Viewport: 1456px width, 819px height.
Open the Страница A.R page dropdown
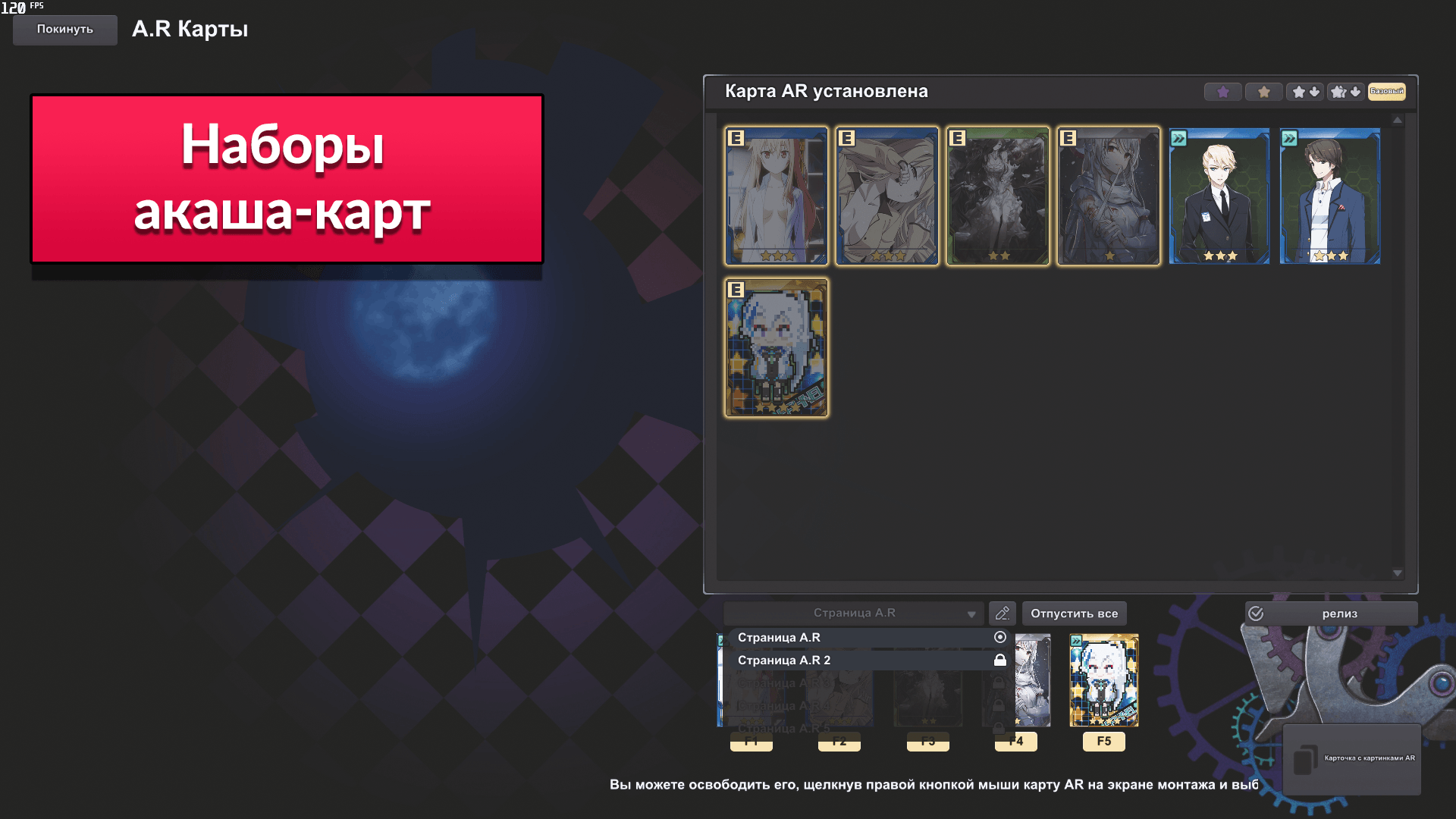(854, 613)
